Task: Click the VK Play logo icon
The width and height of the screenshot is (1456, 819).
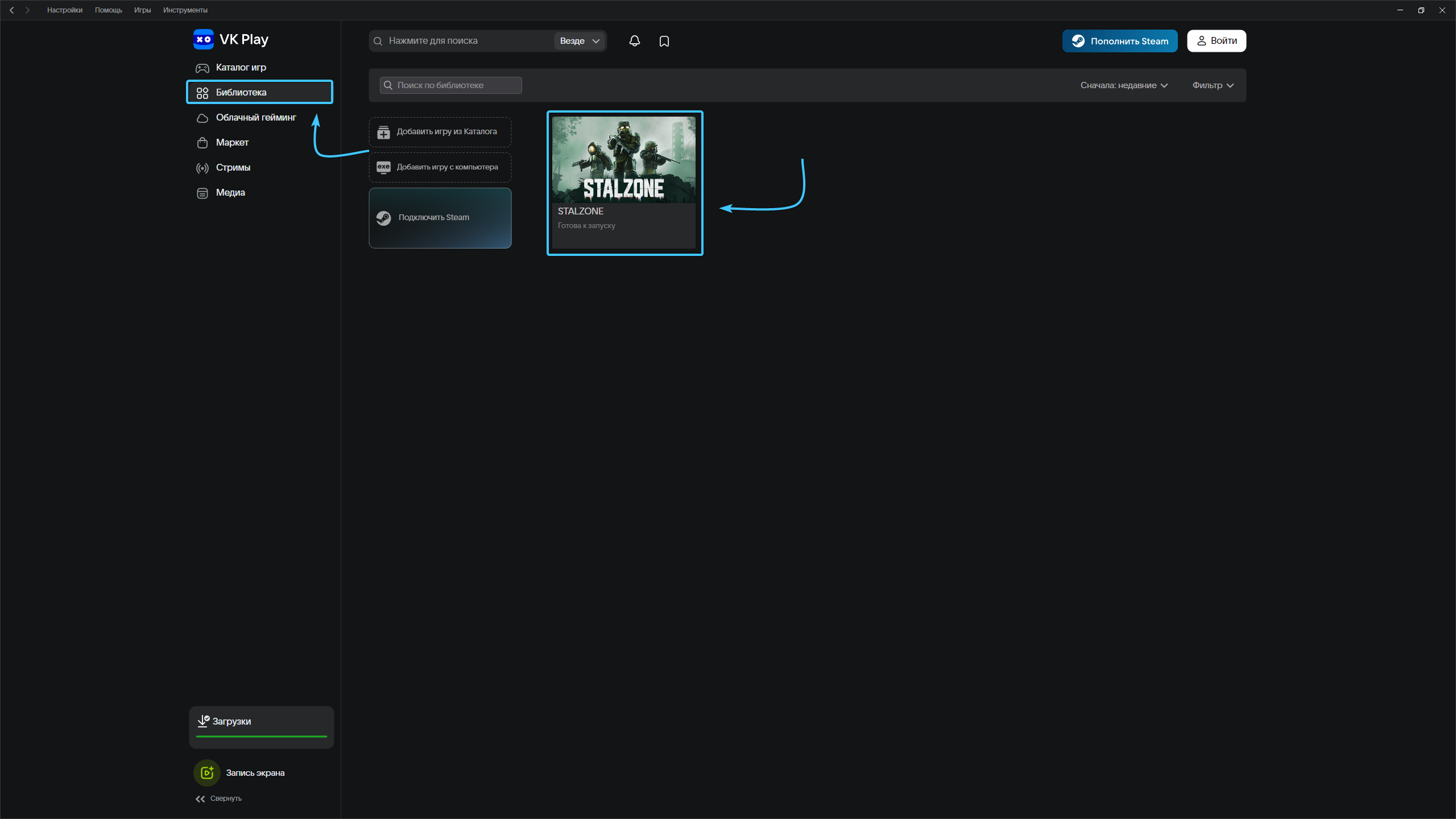Action: click(x=203, y=39)
